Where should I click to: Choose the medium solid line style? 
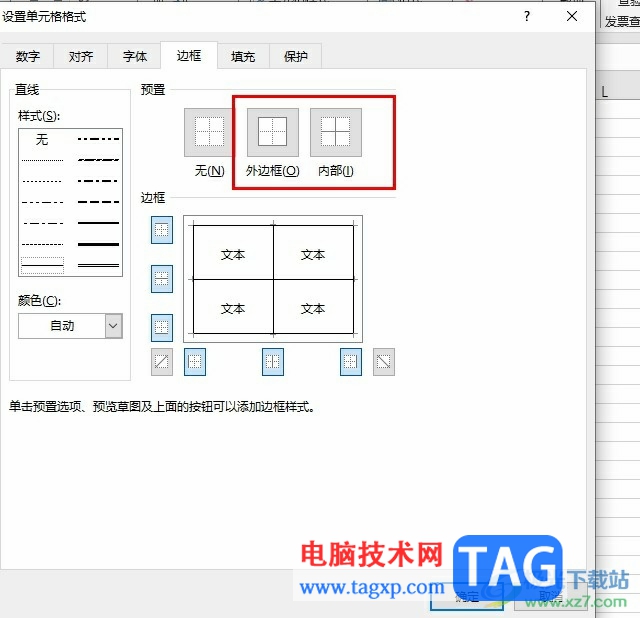coord(98,223)
